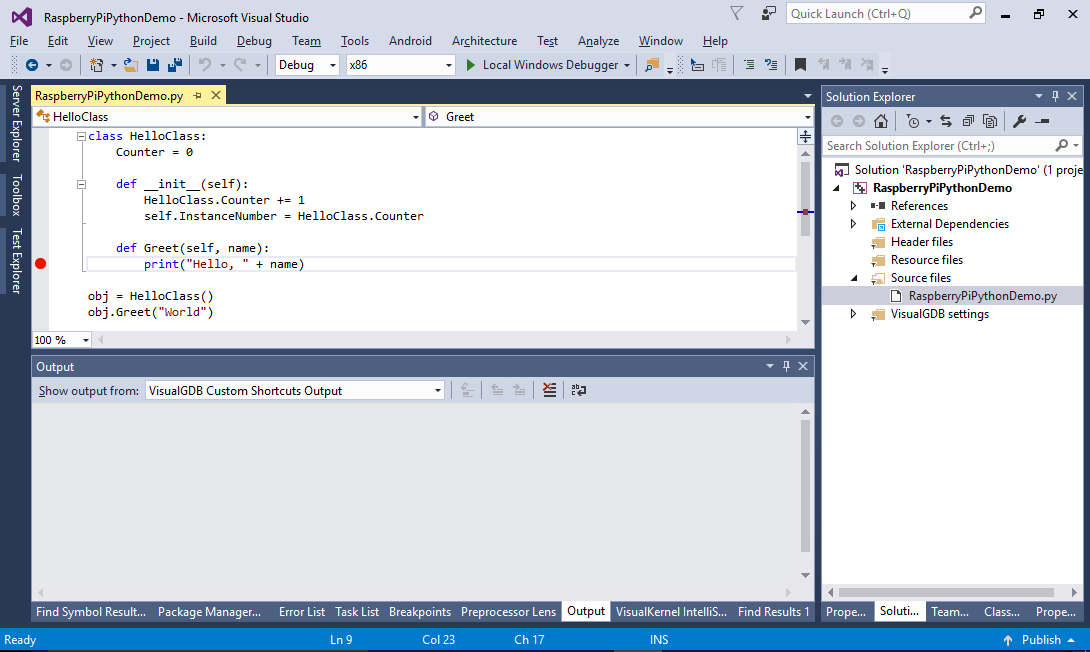The height and width of the screenshot is (652, 1090).
Task: Toggle auto-hide pin of Solution Explorer
Action: pyautogui.click(x=1055, y=96)
